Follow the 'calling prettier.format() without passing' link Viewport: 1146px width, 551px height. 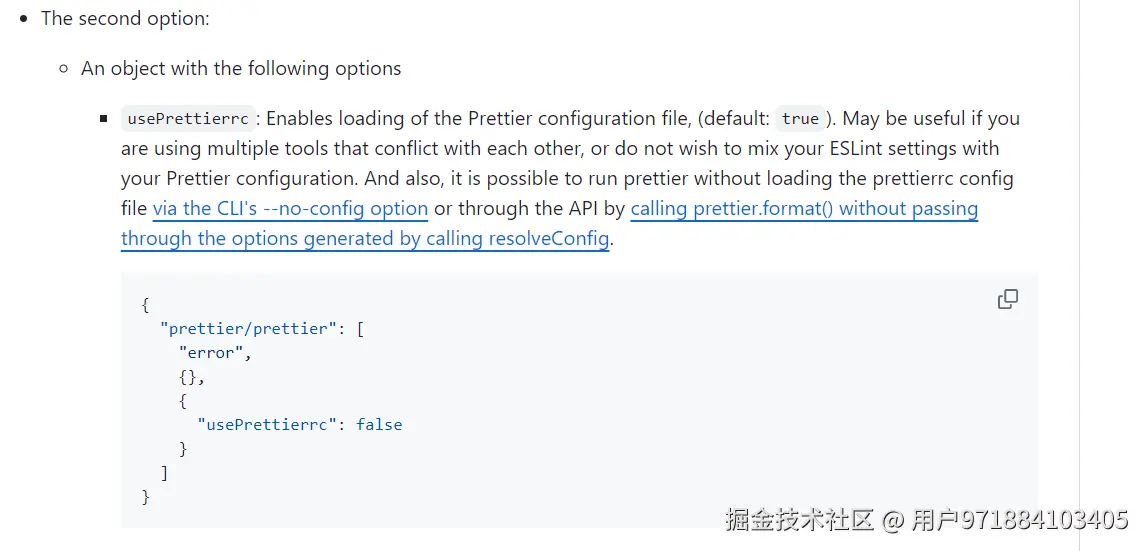(x=804, y=209)
